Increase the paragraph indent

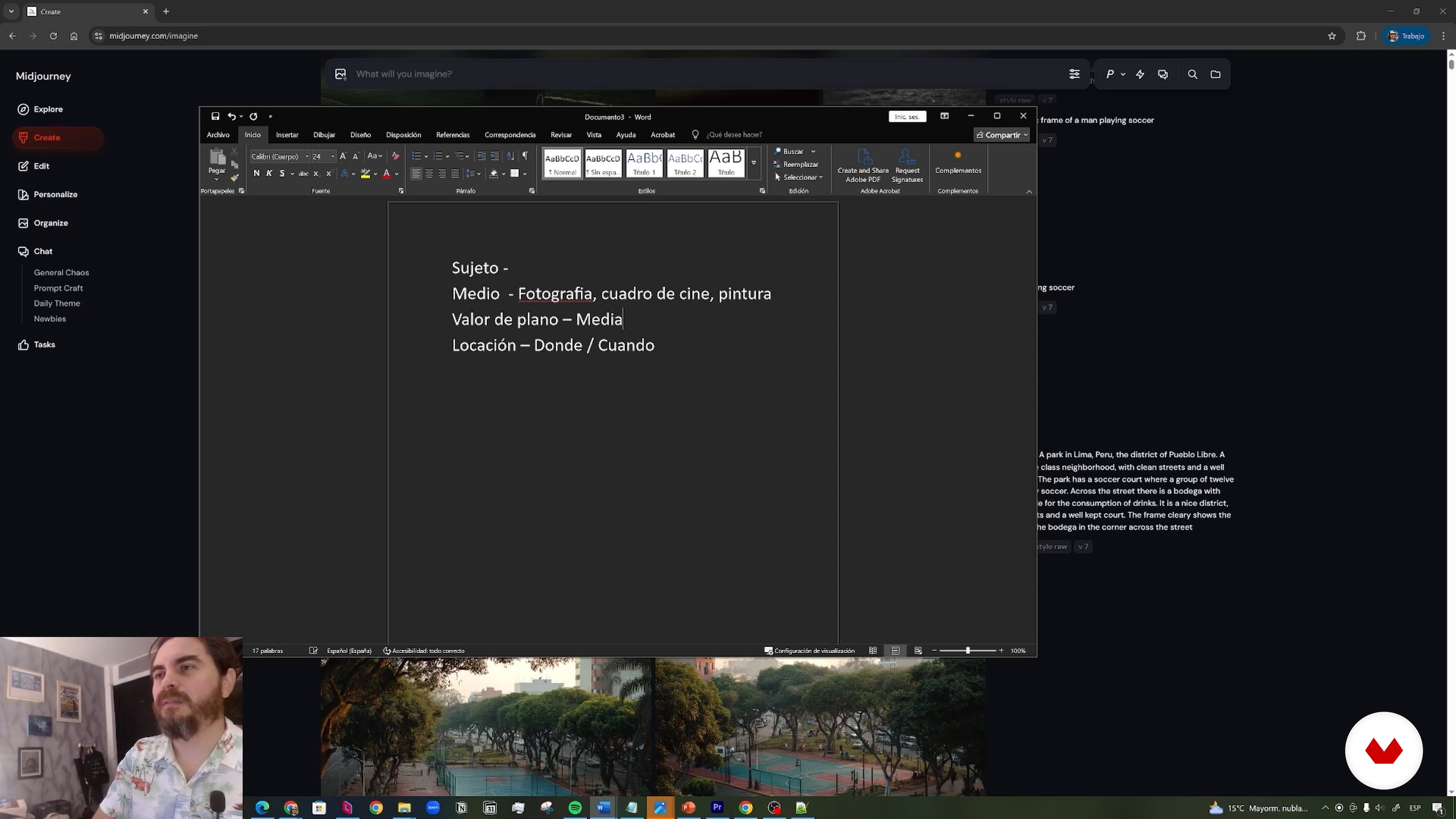[x=494, y=156]
